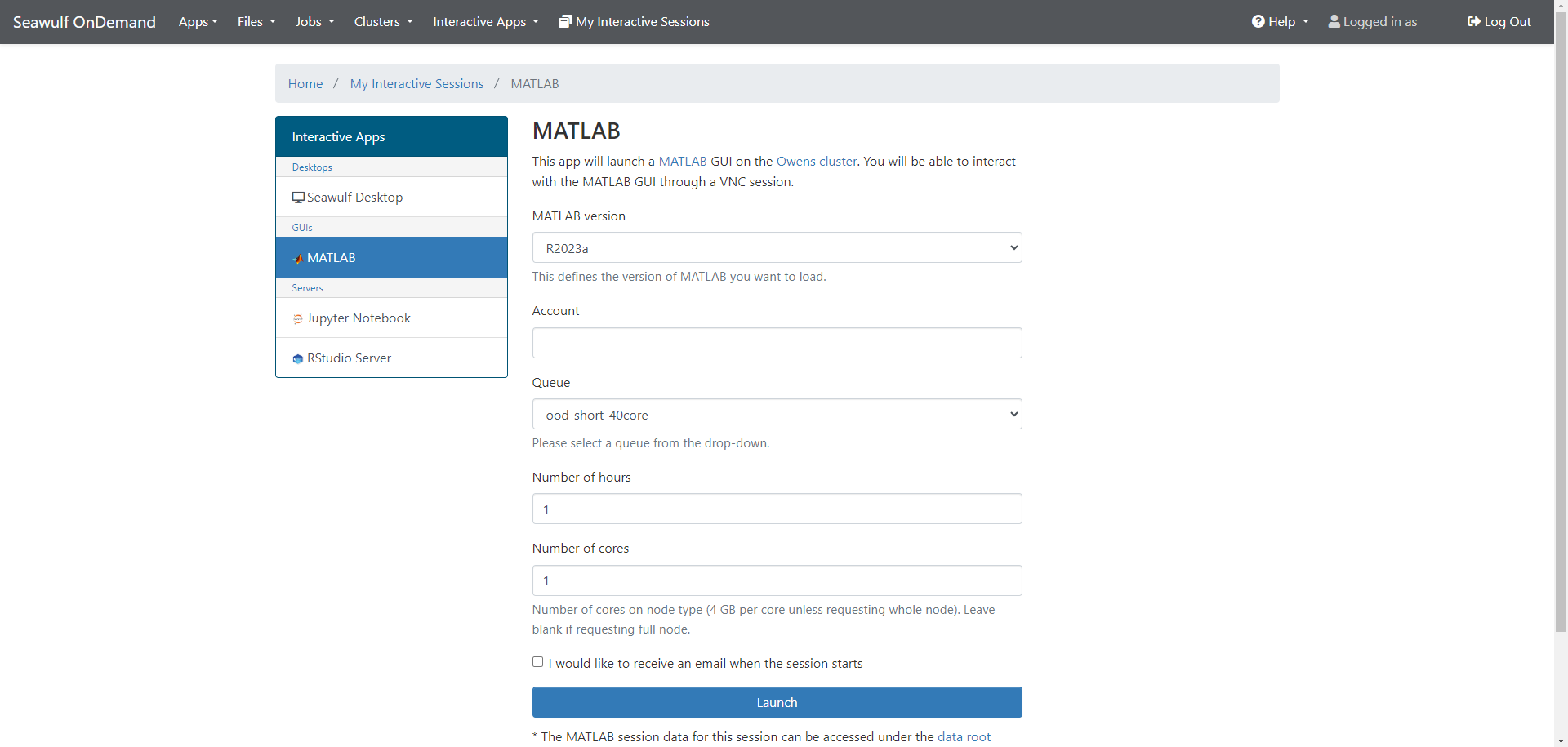
Task: Click the Seawulf OnDemand brand title
Action: tap(84, 22)
